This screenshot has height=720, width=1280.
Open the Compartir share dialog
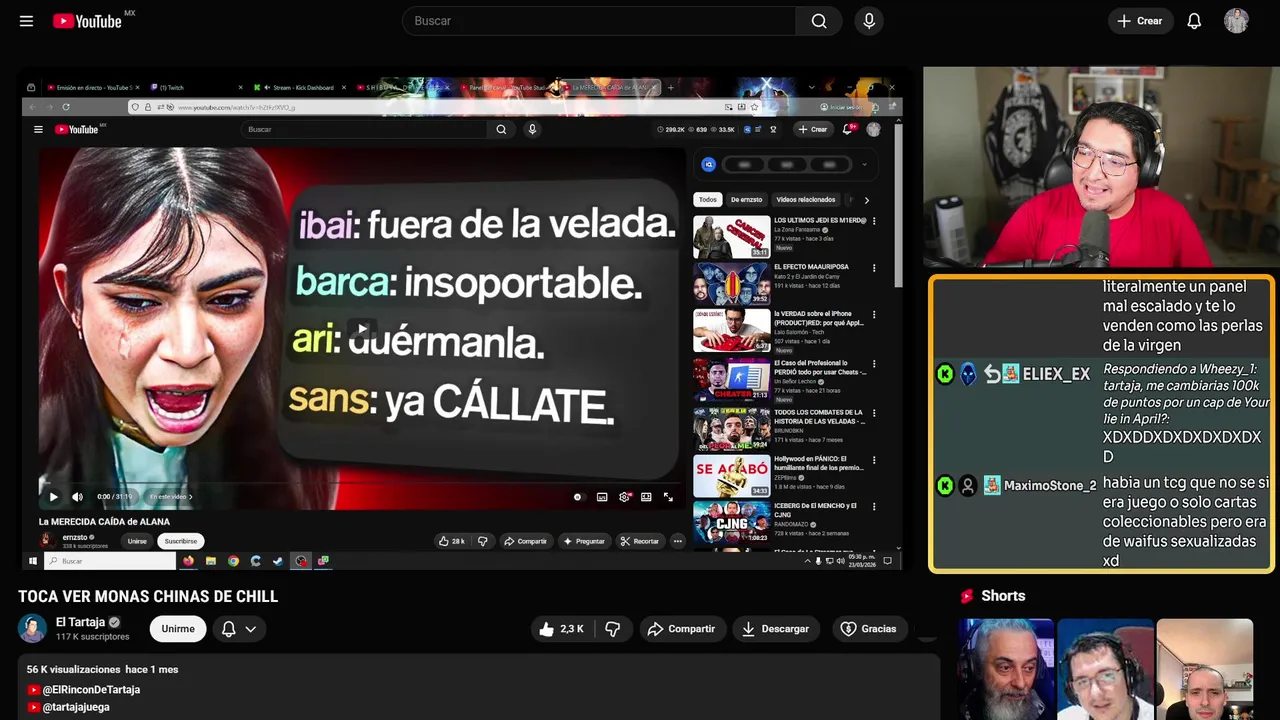coord(681,629)
